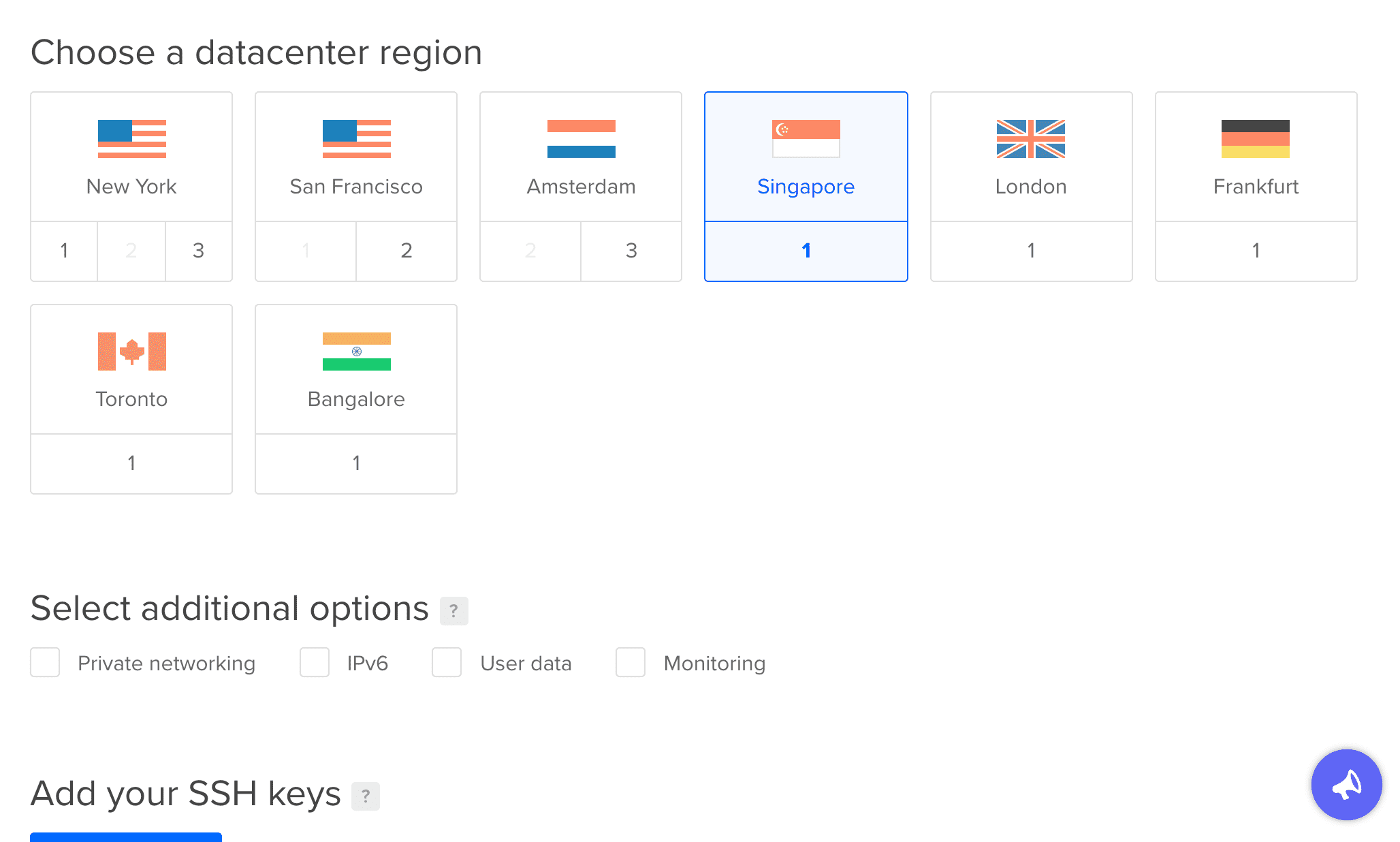
Task: Choose the San Francisco US flag
Action: click(356, 139)
